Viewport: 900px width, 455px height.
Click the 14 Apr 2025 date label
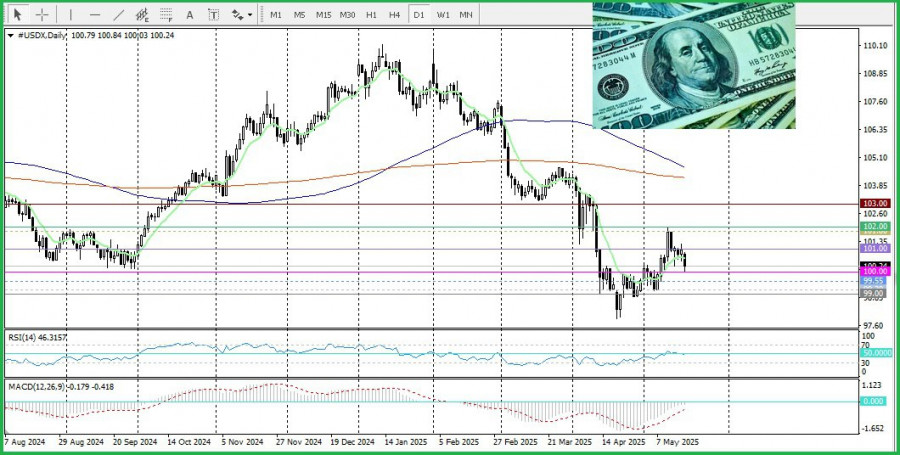click(624, 443)
